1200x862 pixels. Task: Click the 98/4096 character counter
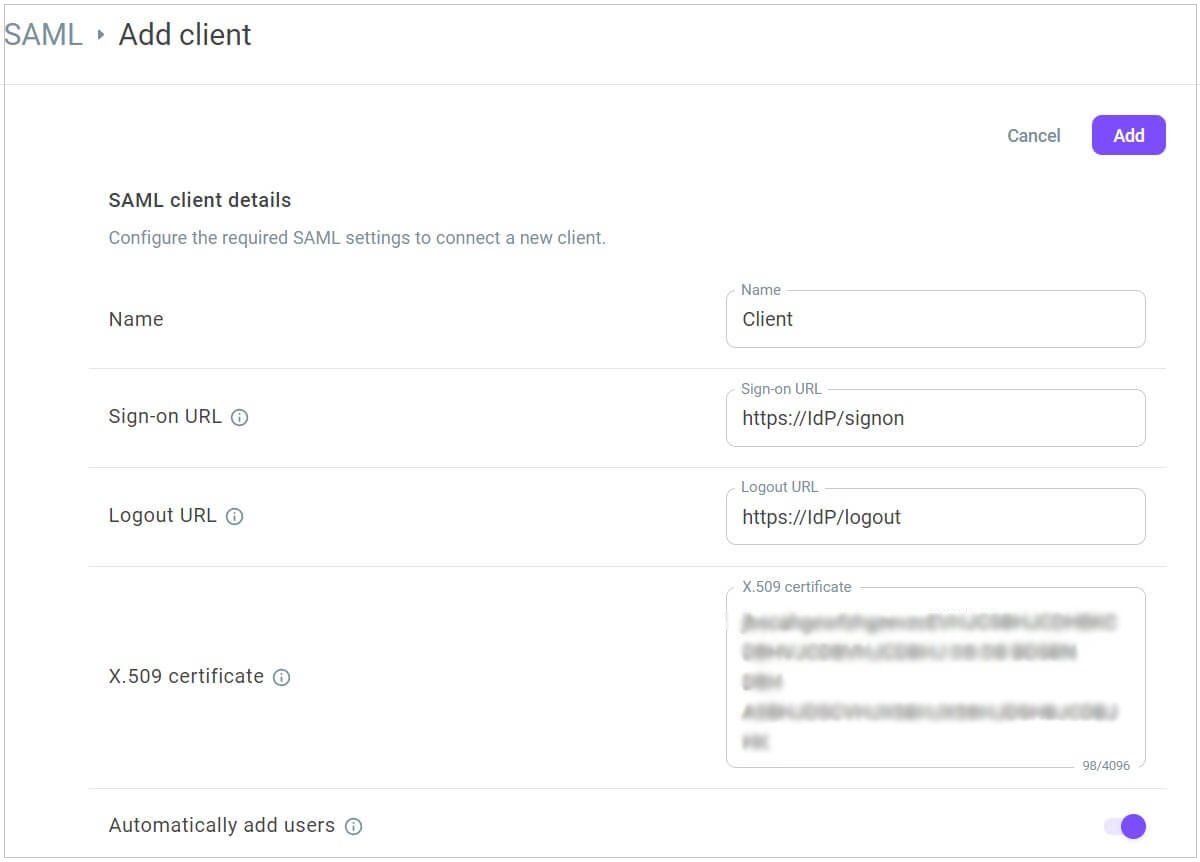click(1106, 766)
